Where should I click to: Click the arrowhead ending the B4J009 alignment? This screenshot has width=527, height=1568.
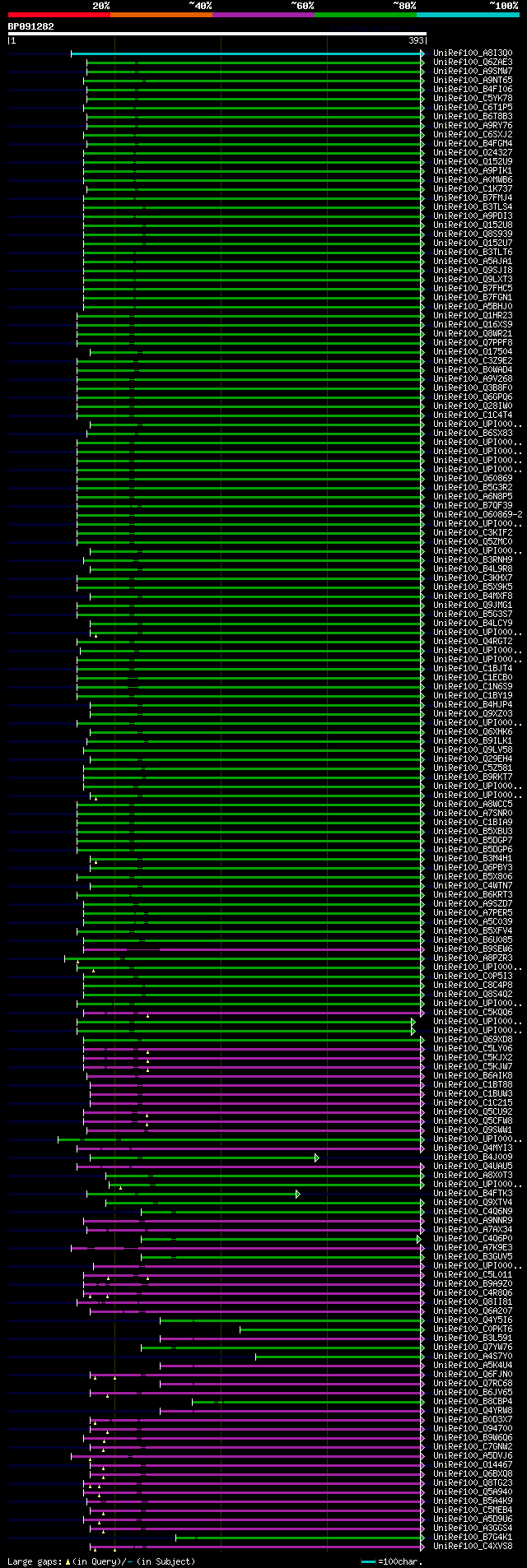317,1157
